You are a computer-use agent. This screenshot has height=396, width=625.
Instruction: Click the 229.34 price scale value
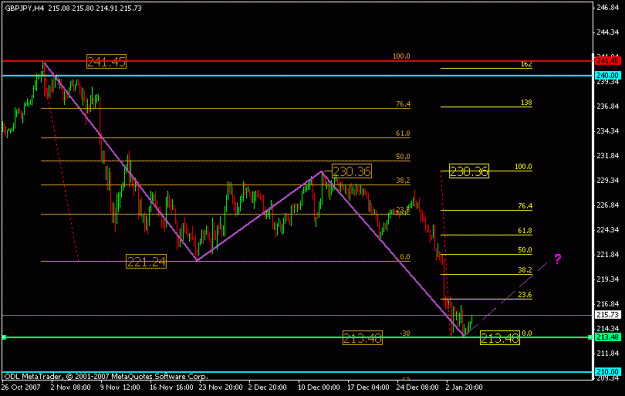(x=607, y=181)
